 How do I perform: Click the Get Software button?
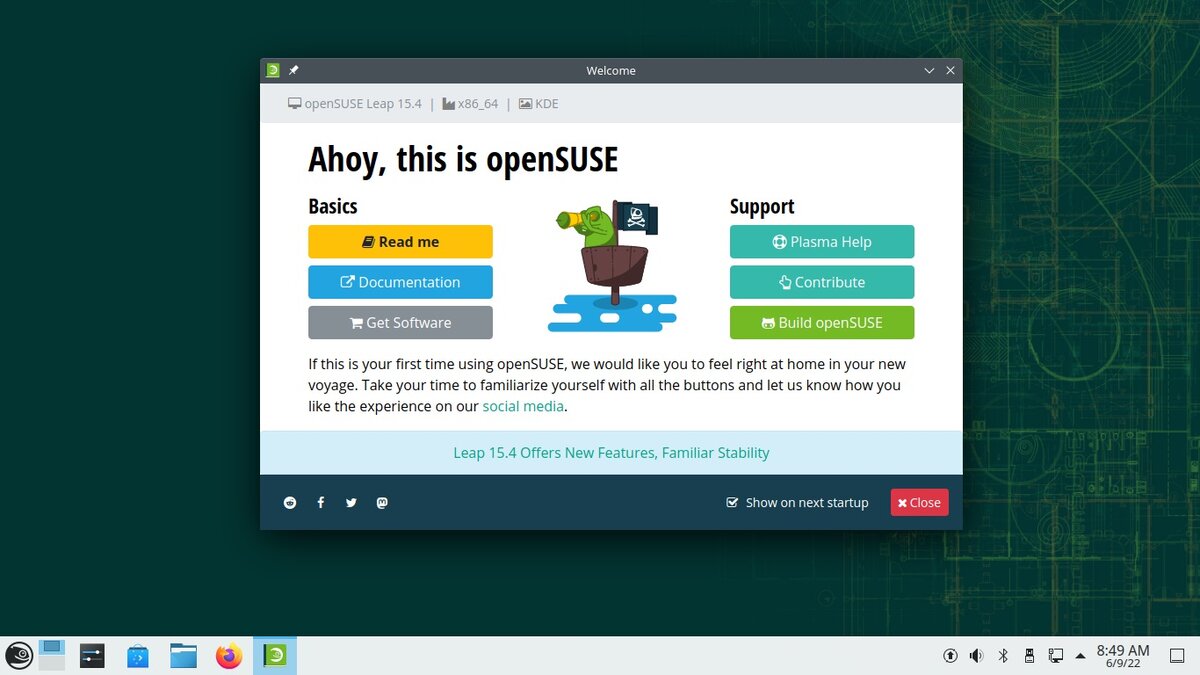(x=400, y=323)
